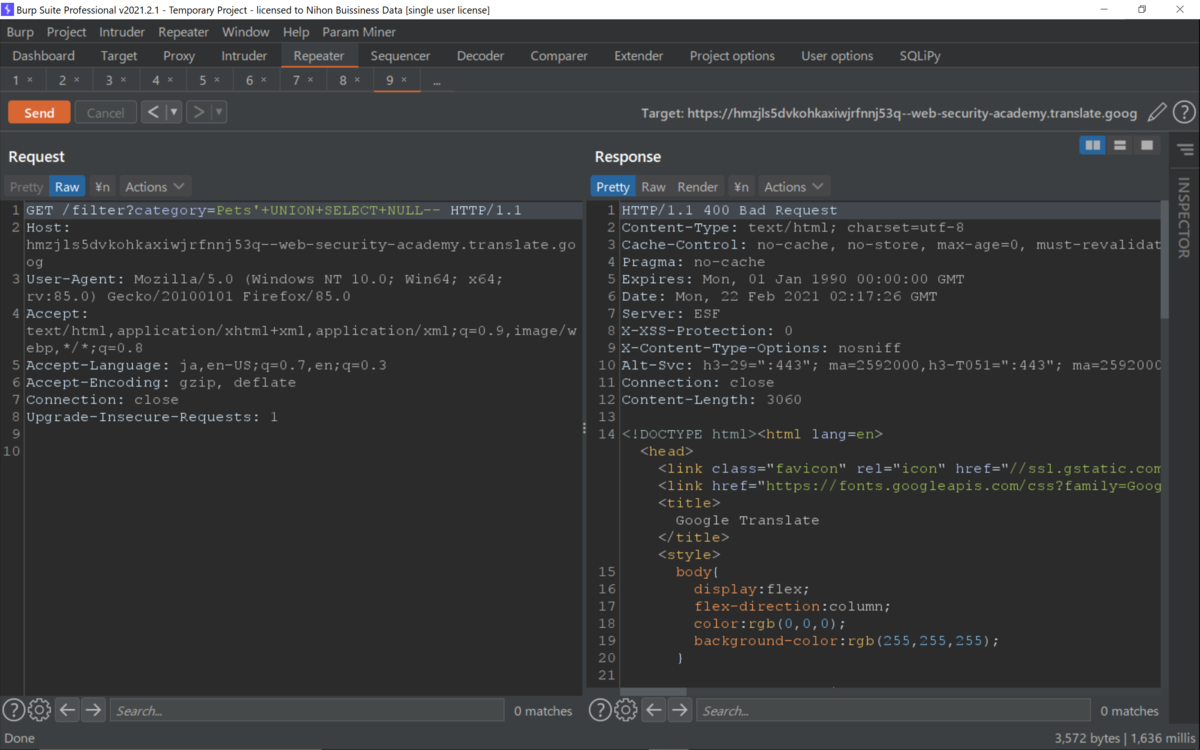This screenshot has width=1200, height=750.
Task: Click the request Search input field
Action: pyautogui.click(x=307, y=711)
